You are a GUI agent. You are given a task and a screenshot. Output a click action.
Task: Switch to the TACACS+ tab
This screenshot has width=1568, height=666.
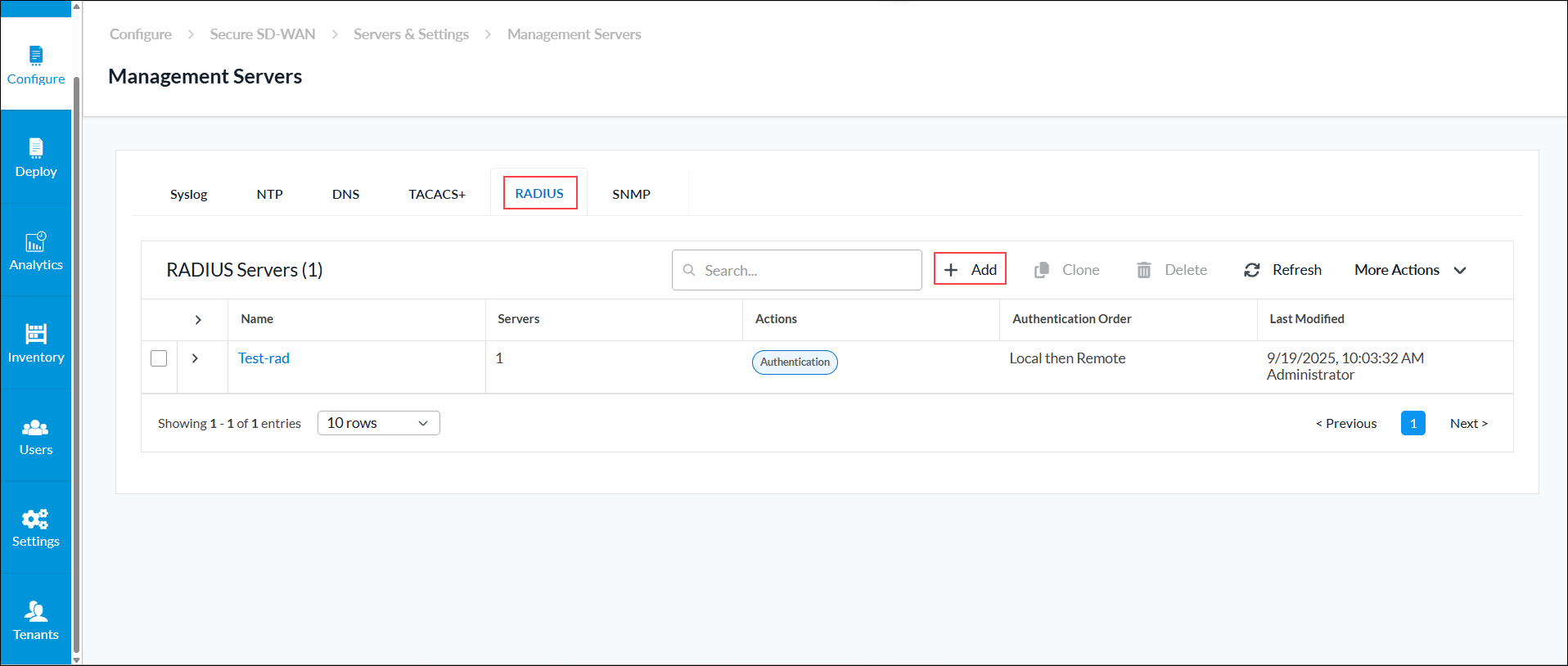[437, 194]
